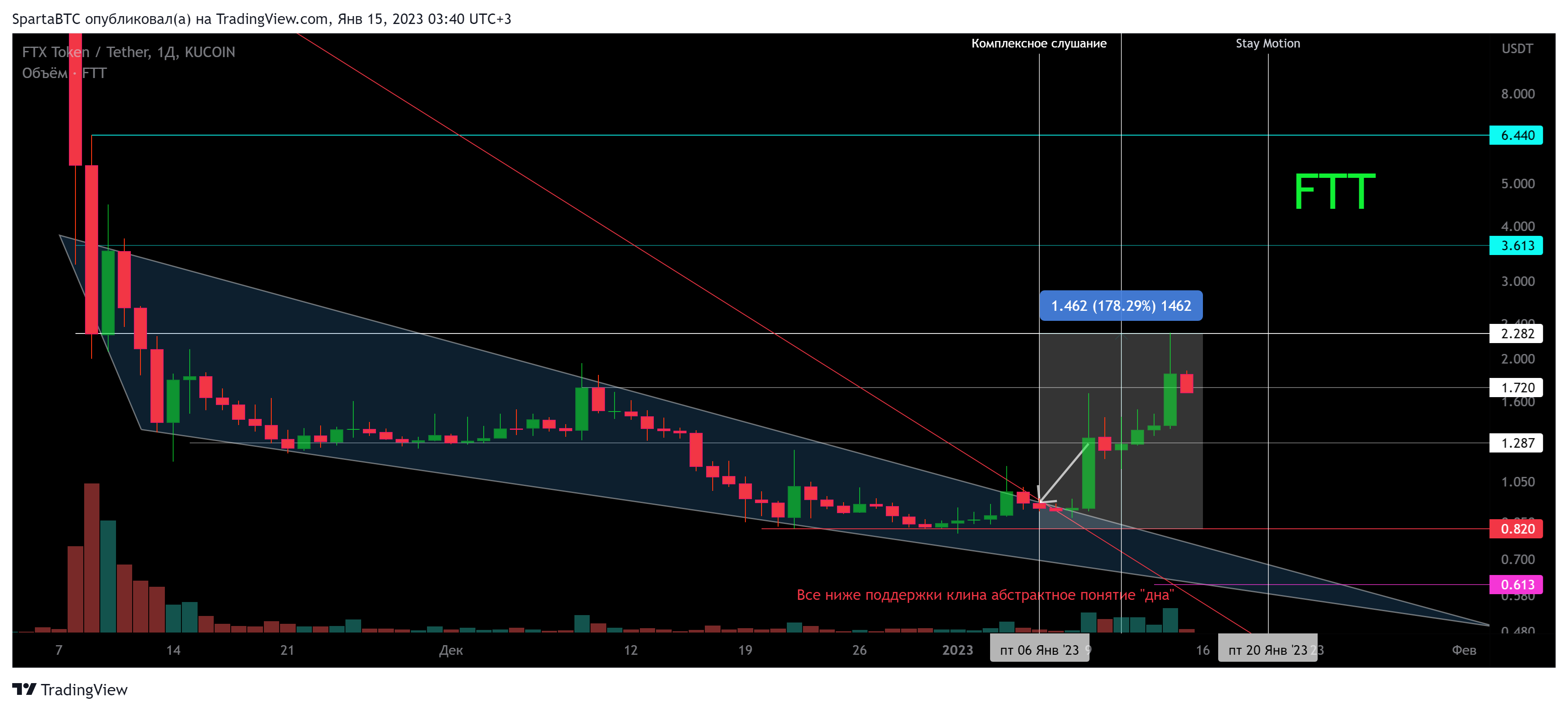The image size is (1568, 711).
Task: Click the FTX Token / Tether symbol title
Action: (x=128, y=52)
